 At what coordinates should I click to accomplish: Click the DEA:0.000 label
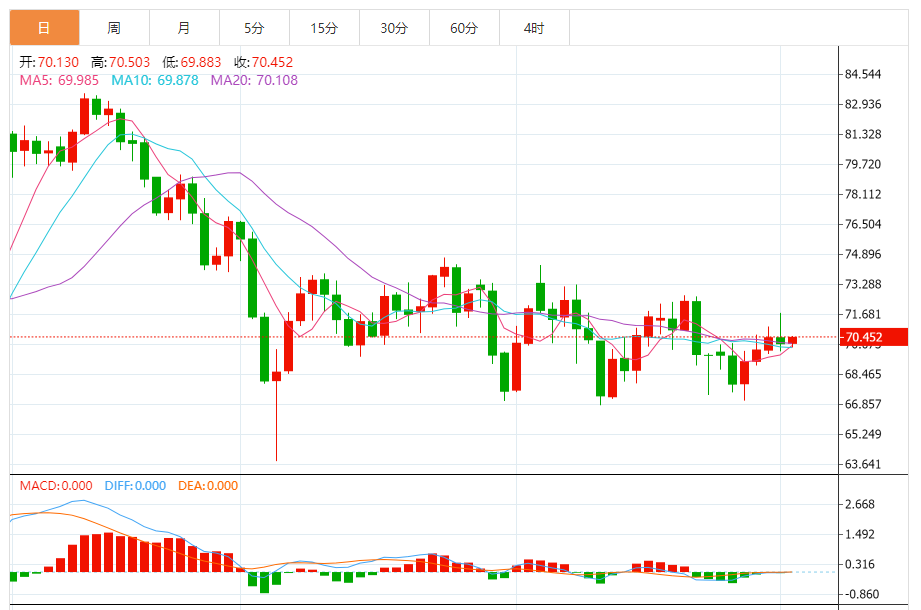pos(208,486)
